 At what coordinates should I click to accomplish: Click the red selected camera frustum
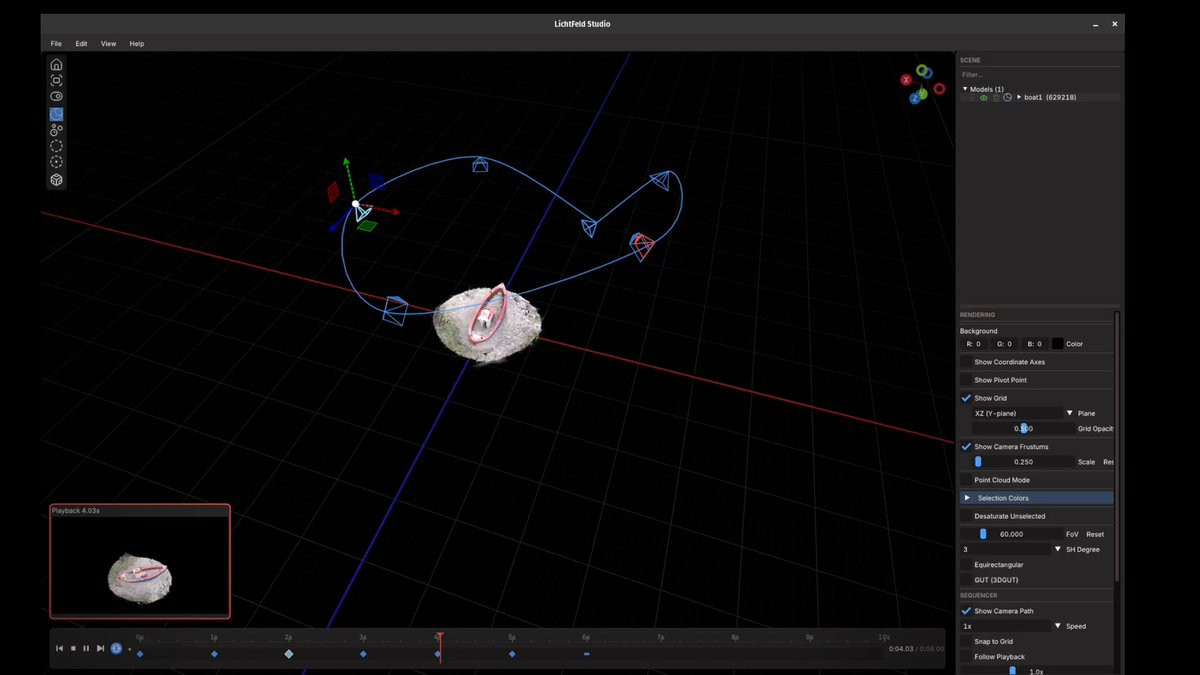(641, 245)
